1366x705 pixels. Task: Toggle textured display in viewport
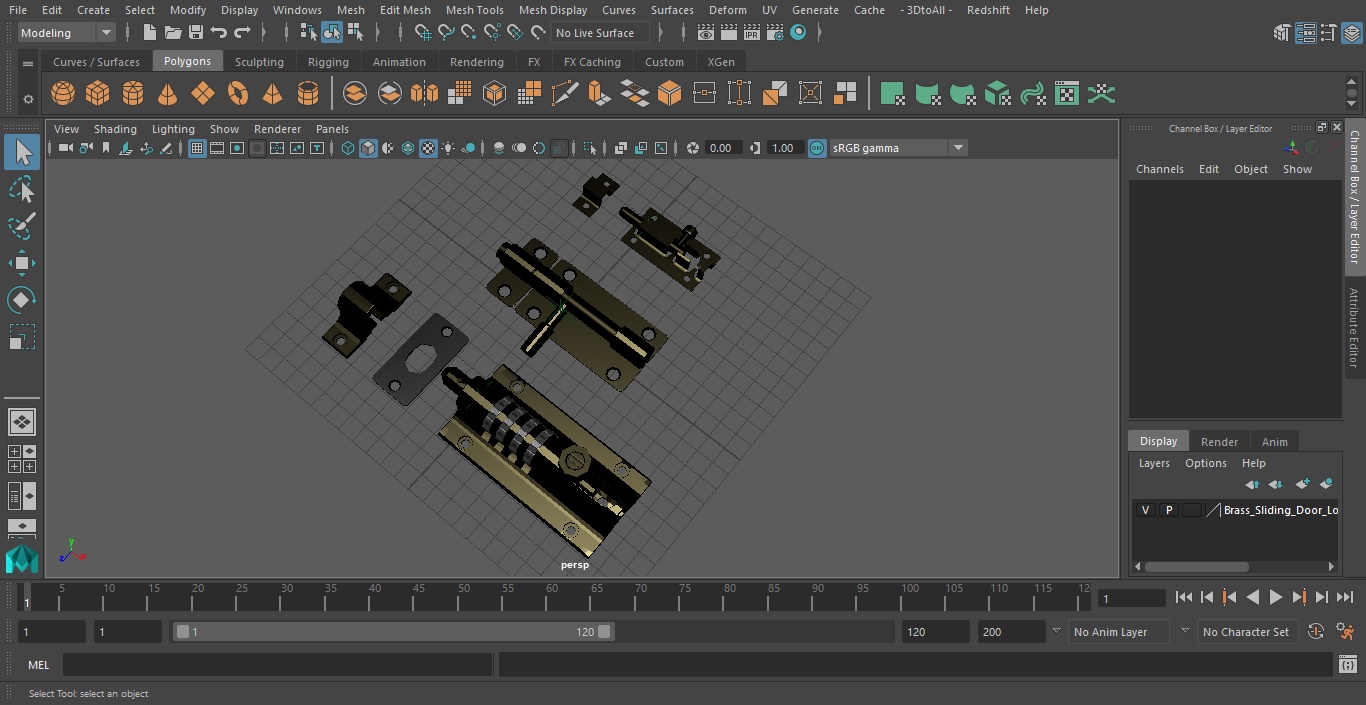point(428,148)
